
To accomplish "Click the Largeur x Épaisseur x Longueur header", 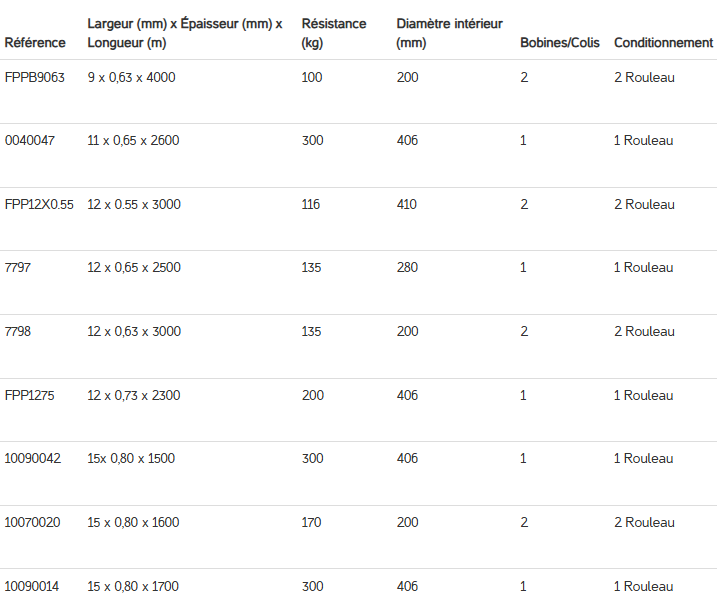I will [x=184, y=33].
